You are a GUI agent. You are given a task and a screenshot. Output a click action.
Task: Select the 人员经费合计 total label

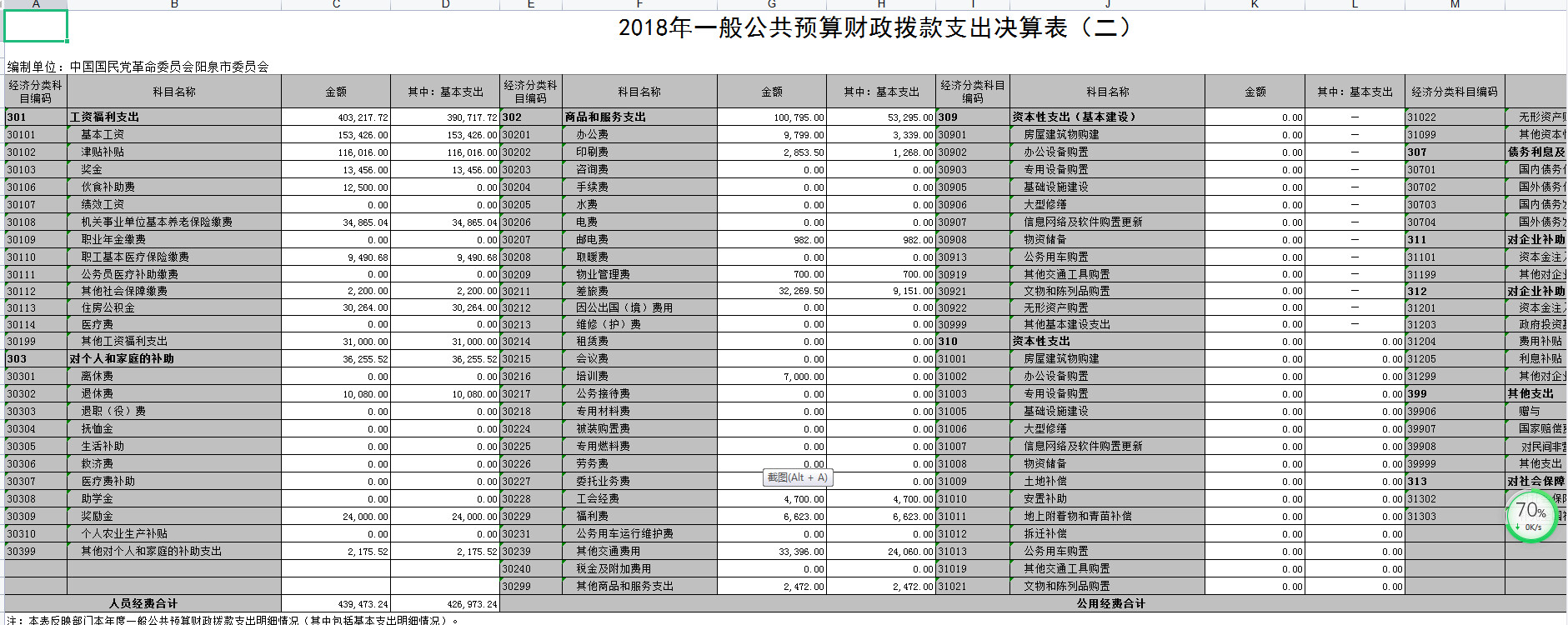click(143, 604)
